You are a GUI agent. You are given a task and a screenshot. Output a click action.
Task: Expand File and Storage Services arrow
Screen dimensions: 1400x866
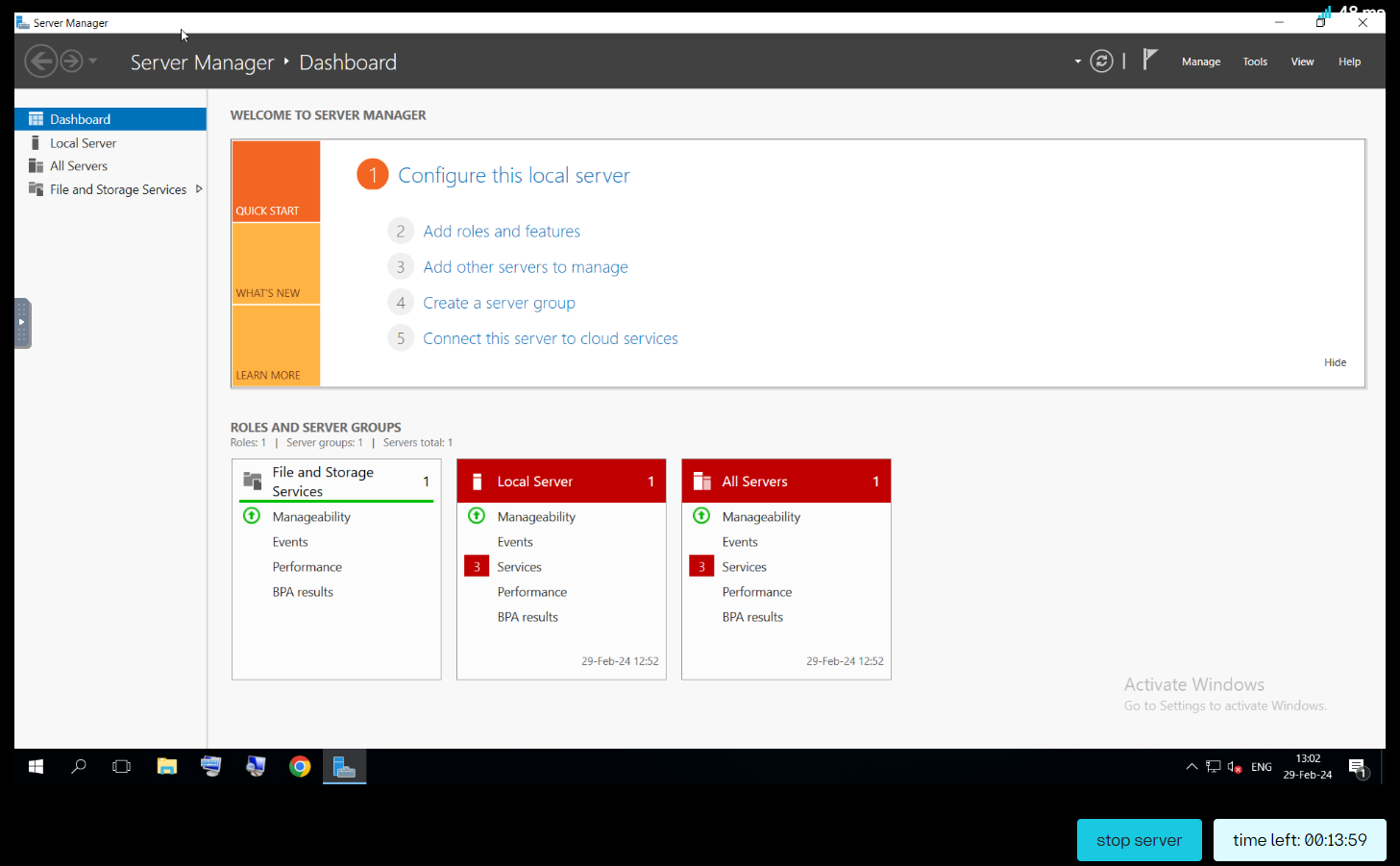(x=199, y=189)
